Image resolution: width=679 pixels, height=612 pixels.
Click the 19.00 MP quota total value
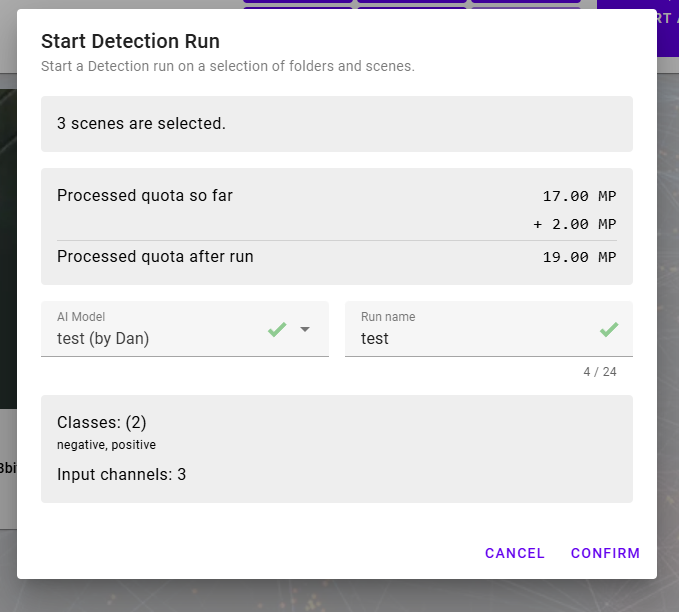579,257
